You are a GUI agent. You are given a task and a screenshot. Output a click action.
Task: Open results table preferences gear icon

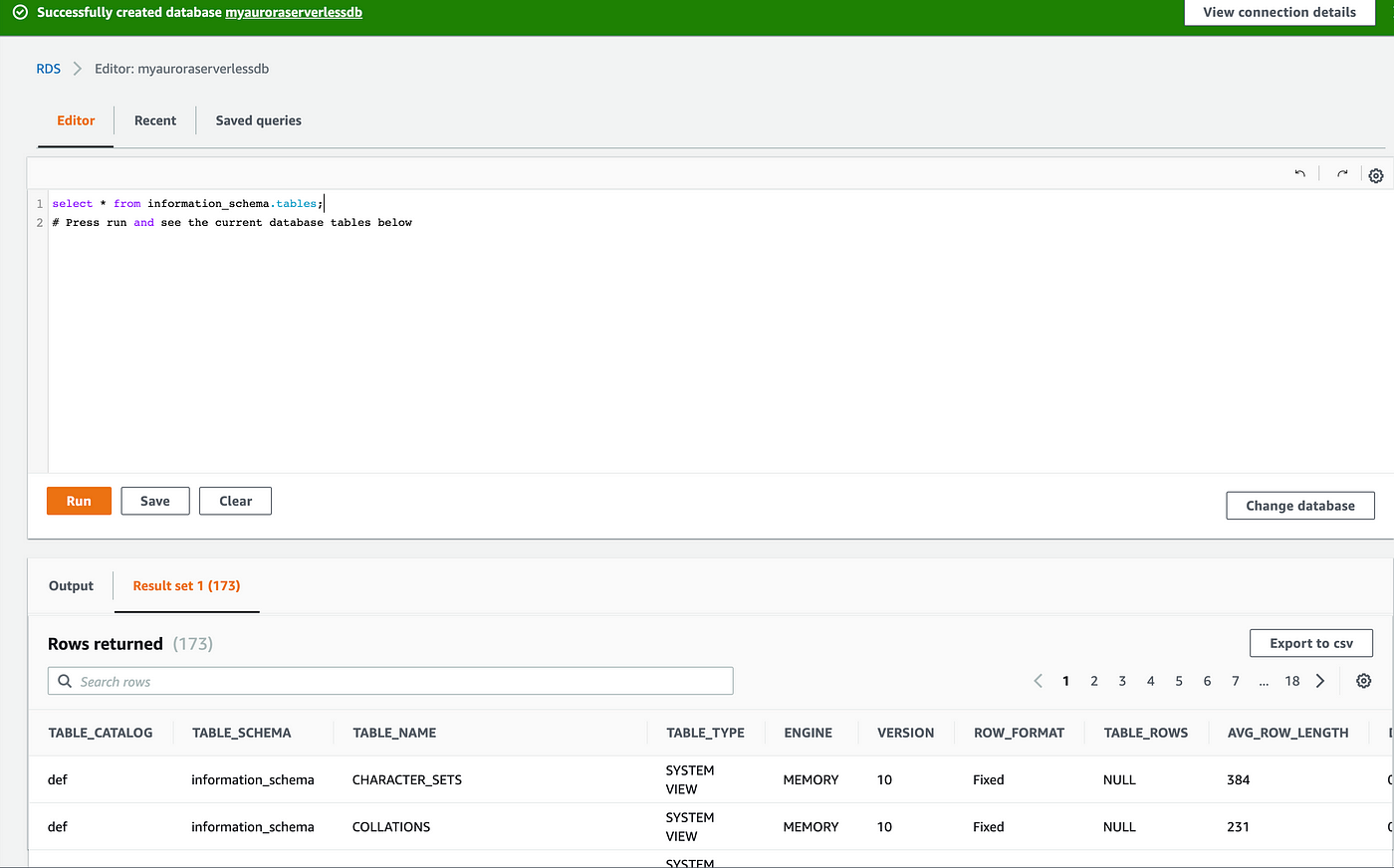1364,681
